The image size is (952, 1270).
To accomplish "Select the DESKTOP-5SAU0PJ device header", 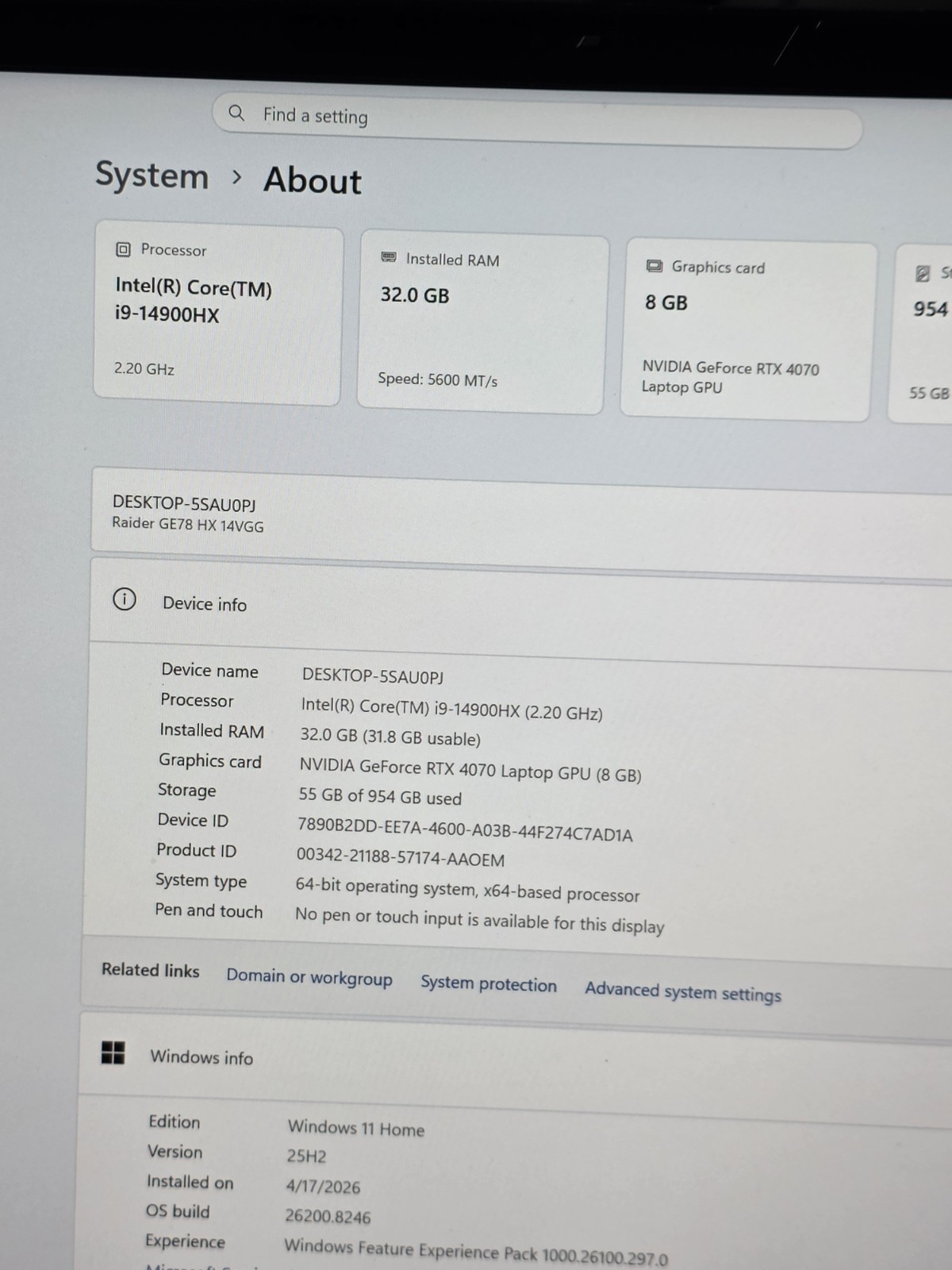I will 184,503.
